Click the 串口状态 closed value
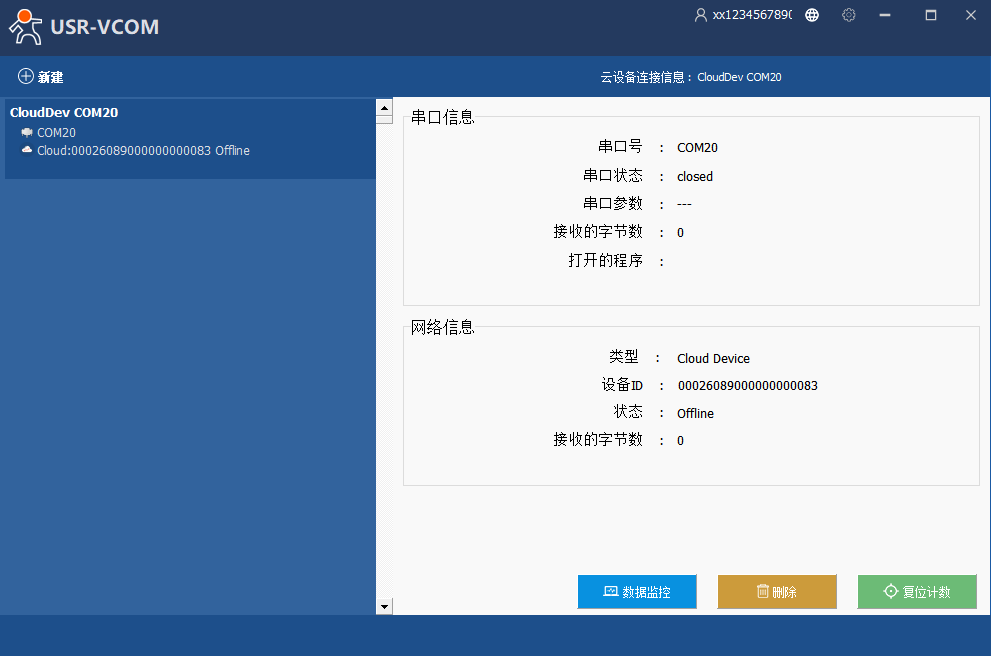Screen dimensions: 991x656 (x=695, y=176)
